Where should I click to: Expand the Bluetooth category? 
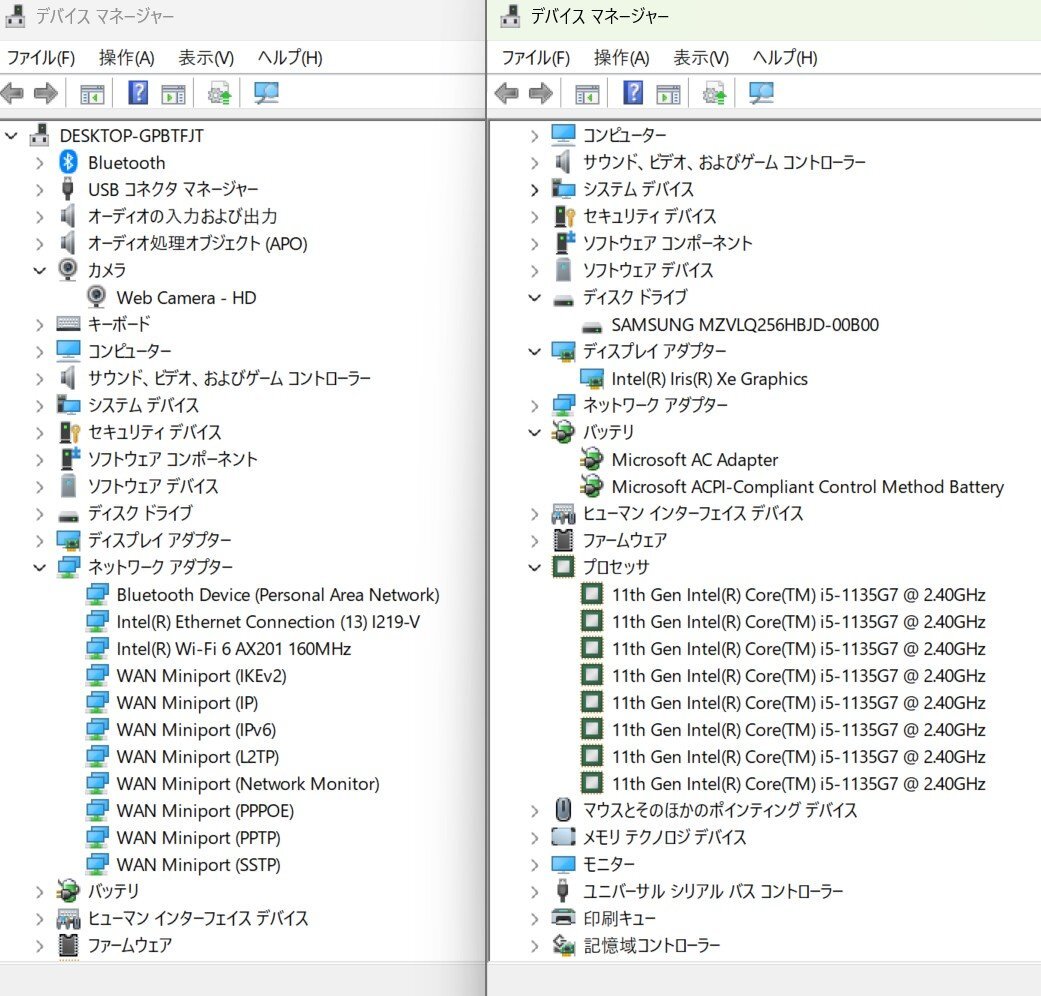[x=40, y=163]
